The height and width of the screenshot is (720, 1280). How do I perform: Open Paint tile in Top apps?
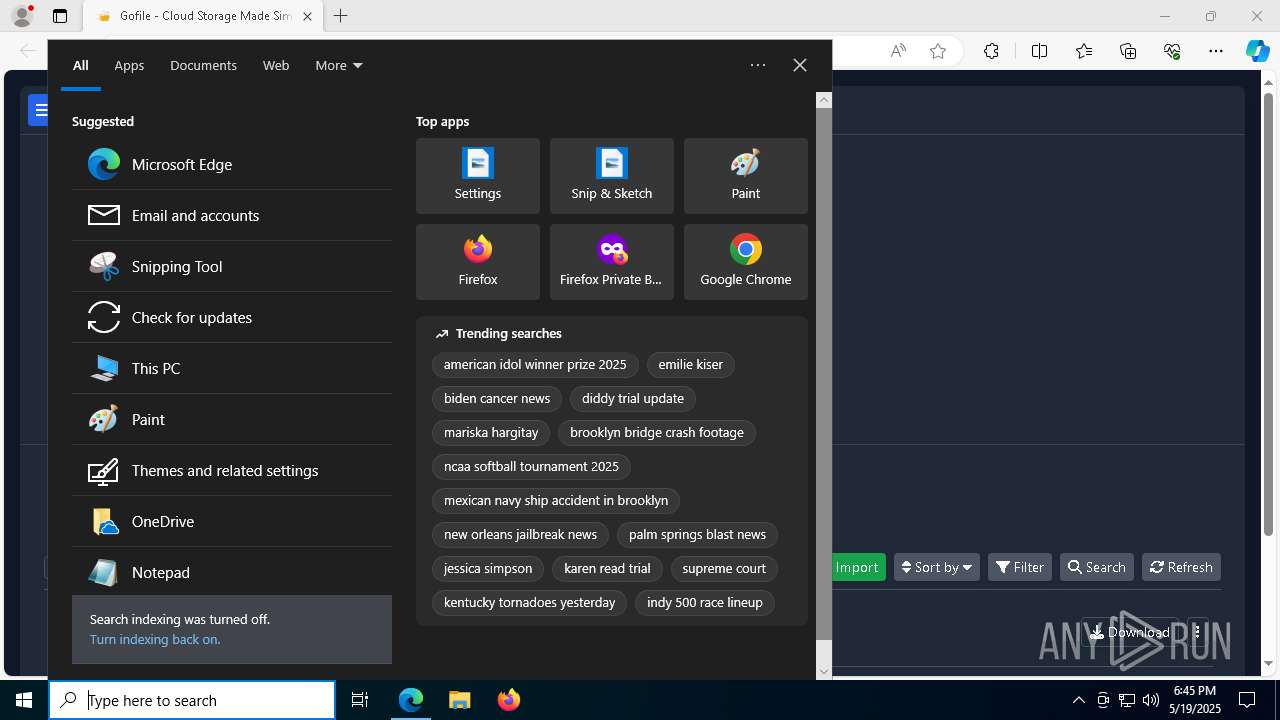point(746,176)
